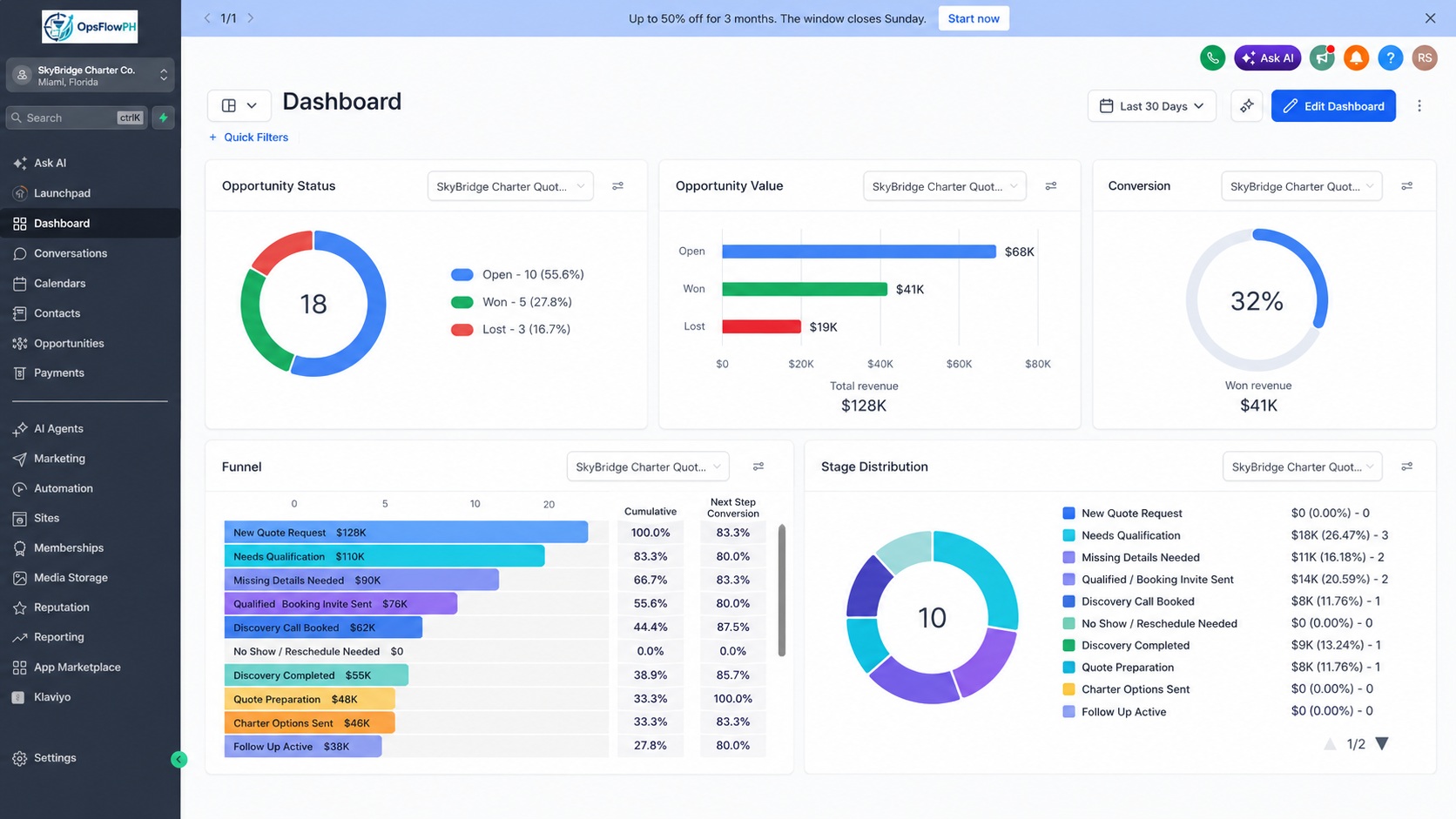This screenshot has height=819, width=1456.
Task: Expand the SkyBridge Charter Co. account switcher
Action: 91,76
